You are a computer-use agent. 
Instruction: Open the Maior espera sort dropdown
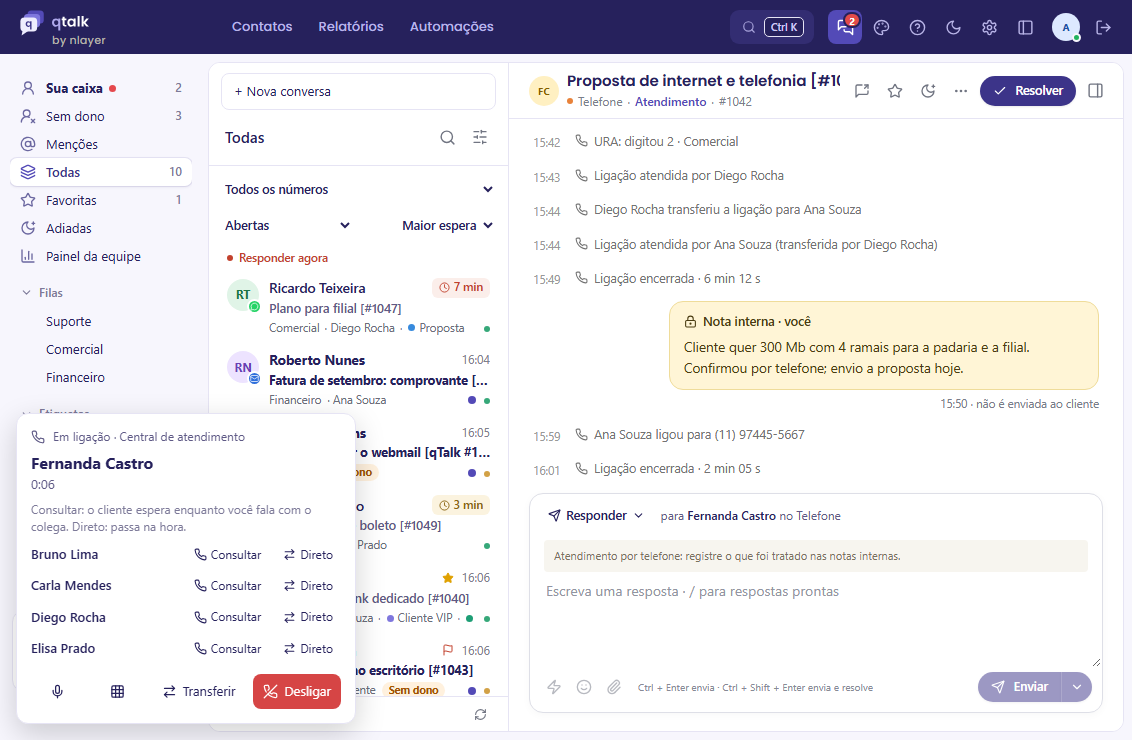448,225
